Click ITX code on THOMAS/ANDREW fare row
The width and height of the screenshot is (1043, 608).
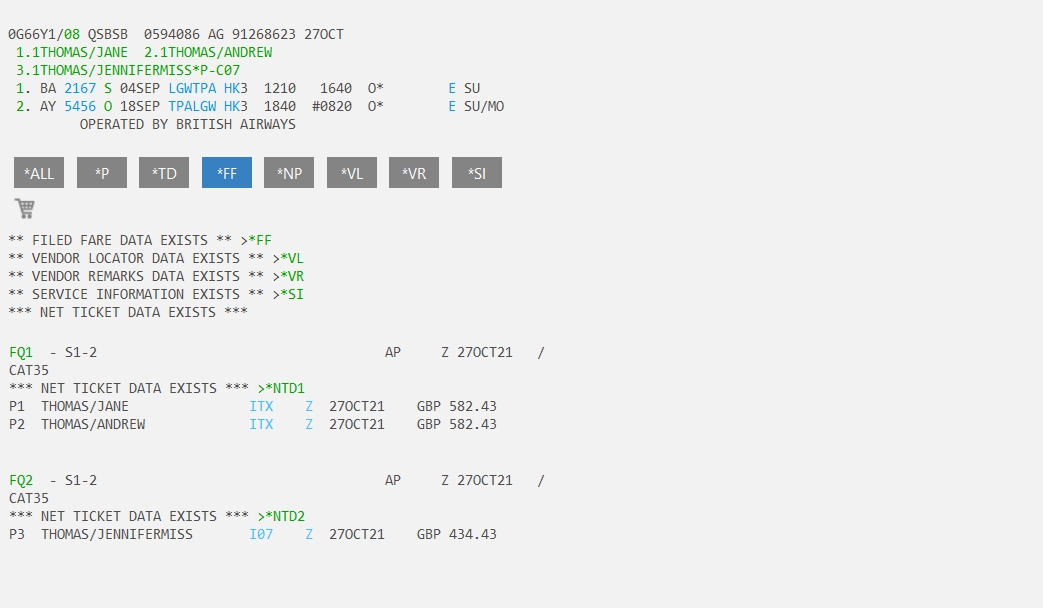click(261, 424)
